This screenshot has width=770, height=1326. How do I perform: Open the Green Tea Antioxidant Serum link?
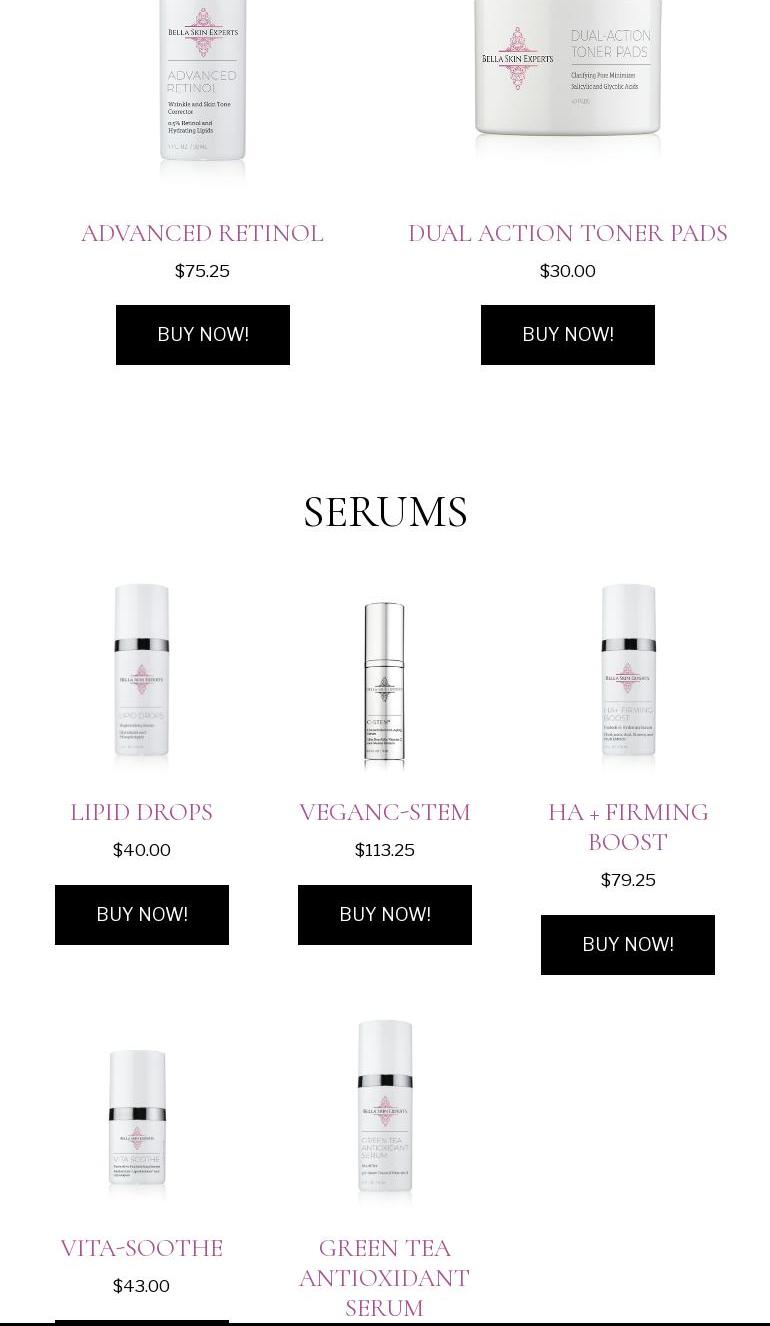coord(384,1278)
